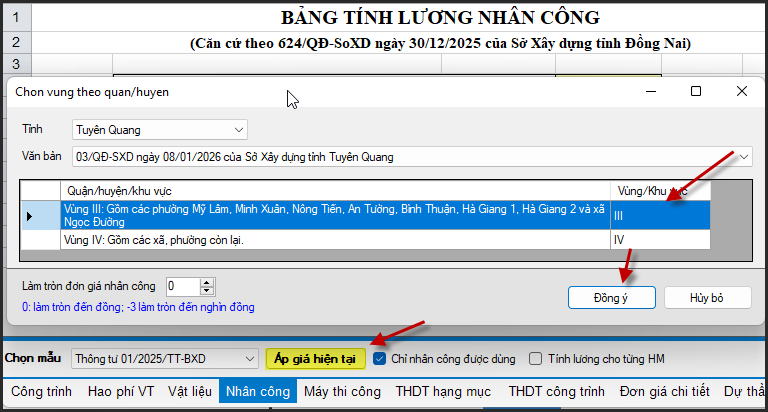Select the Vùng IV row for remaining communes

point(335,240)
